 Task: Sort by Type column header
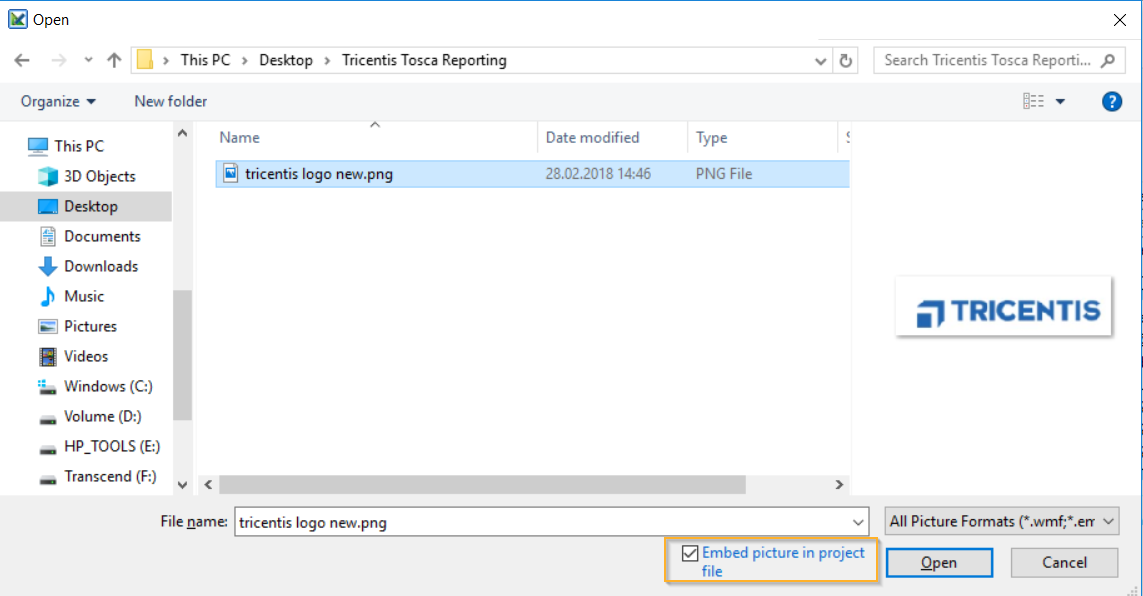(711, 137)
